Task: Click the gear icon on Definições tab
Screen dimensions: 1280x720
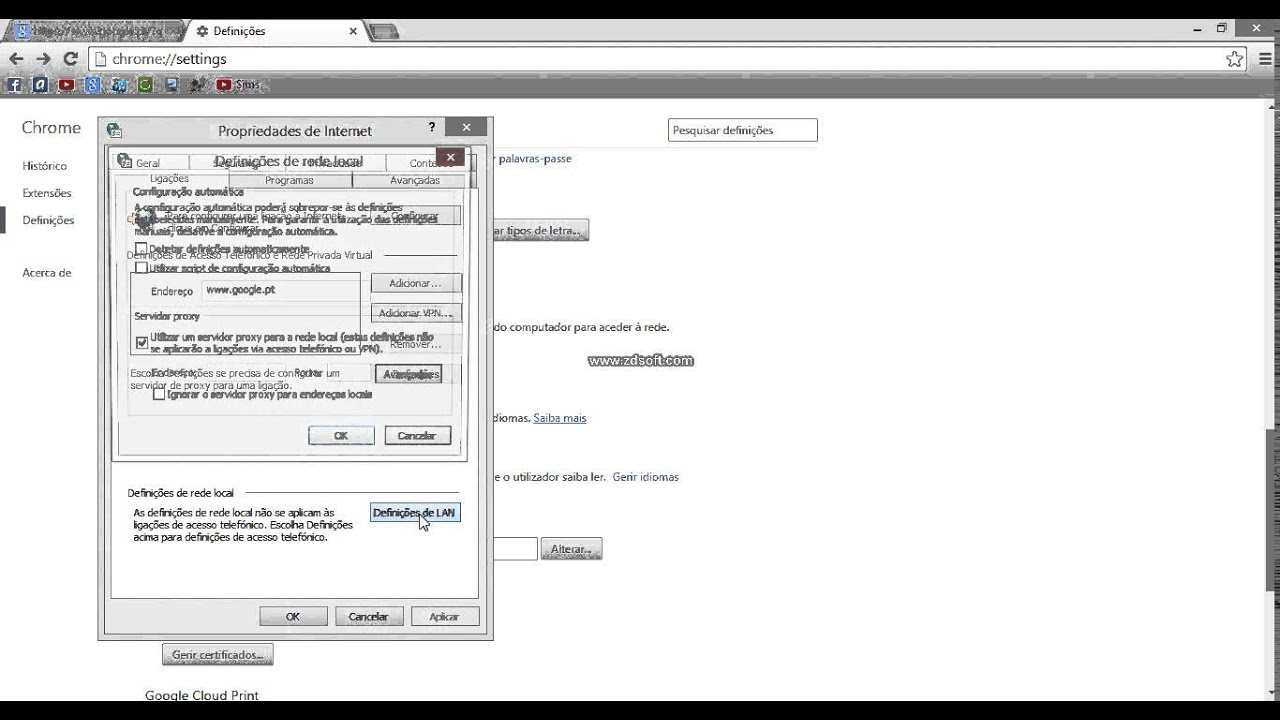Action: [202, 31]
